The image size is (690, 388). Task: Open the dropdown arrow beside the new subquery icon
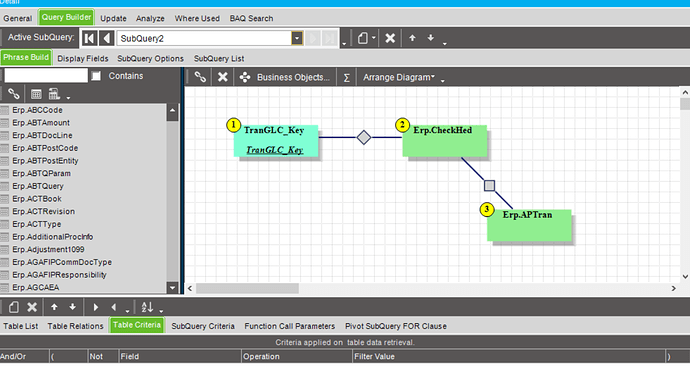coord(374,38)
